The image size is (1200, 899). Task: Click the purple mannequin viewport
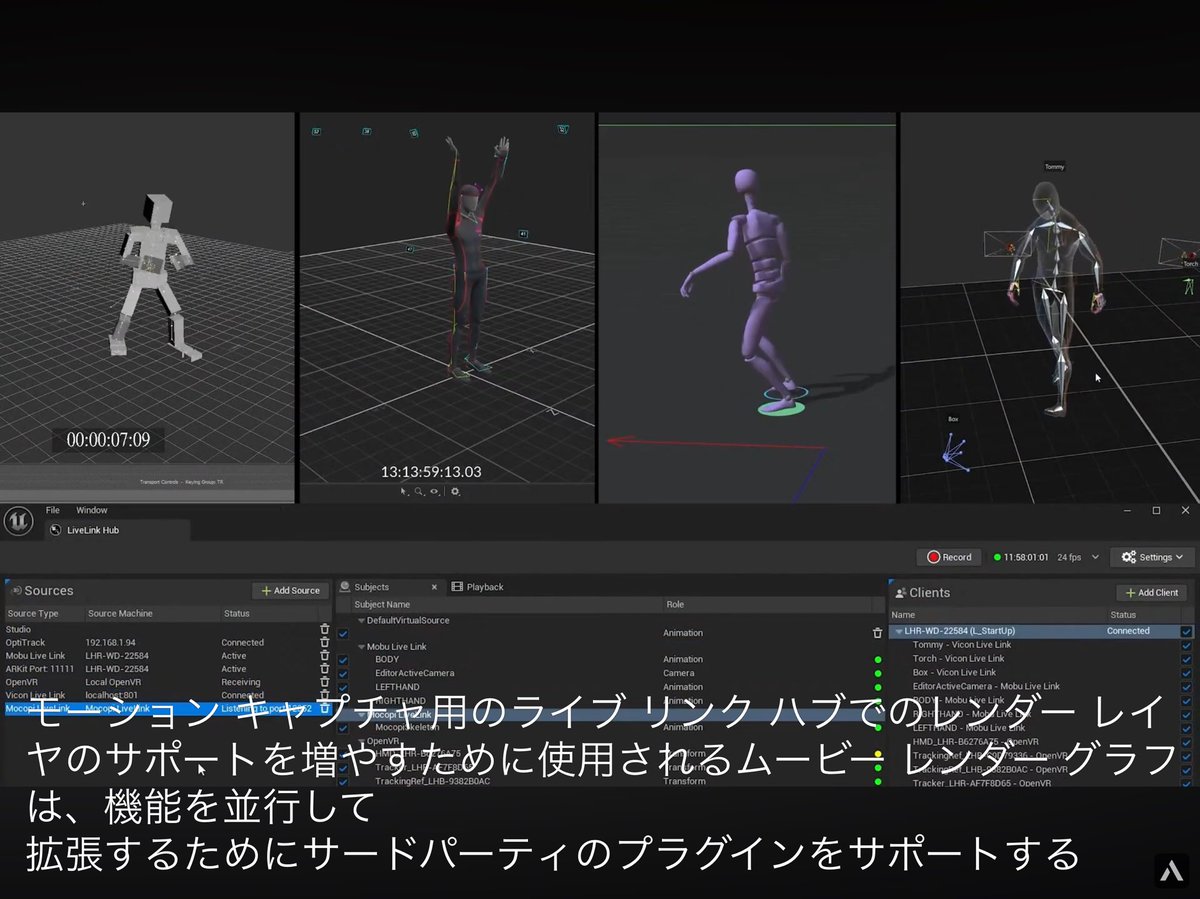tap(747, 308)
